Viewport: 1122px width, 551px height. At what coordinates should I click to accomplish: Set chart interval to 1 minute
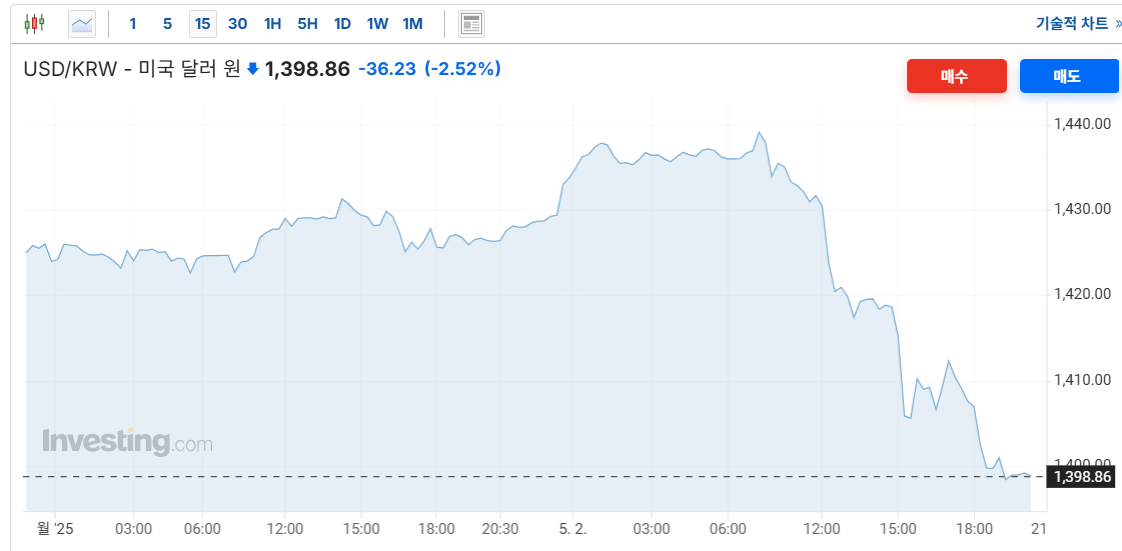(x=132, y=24)
